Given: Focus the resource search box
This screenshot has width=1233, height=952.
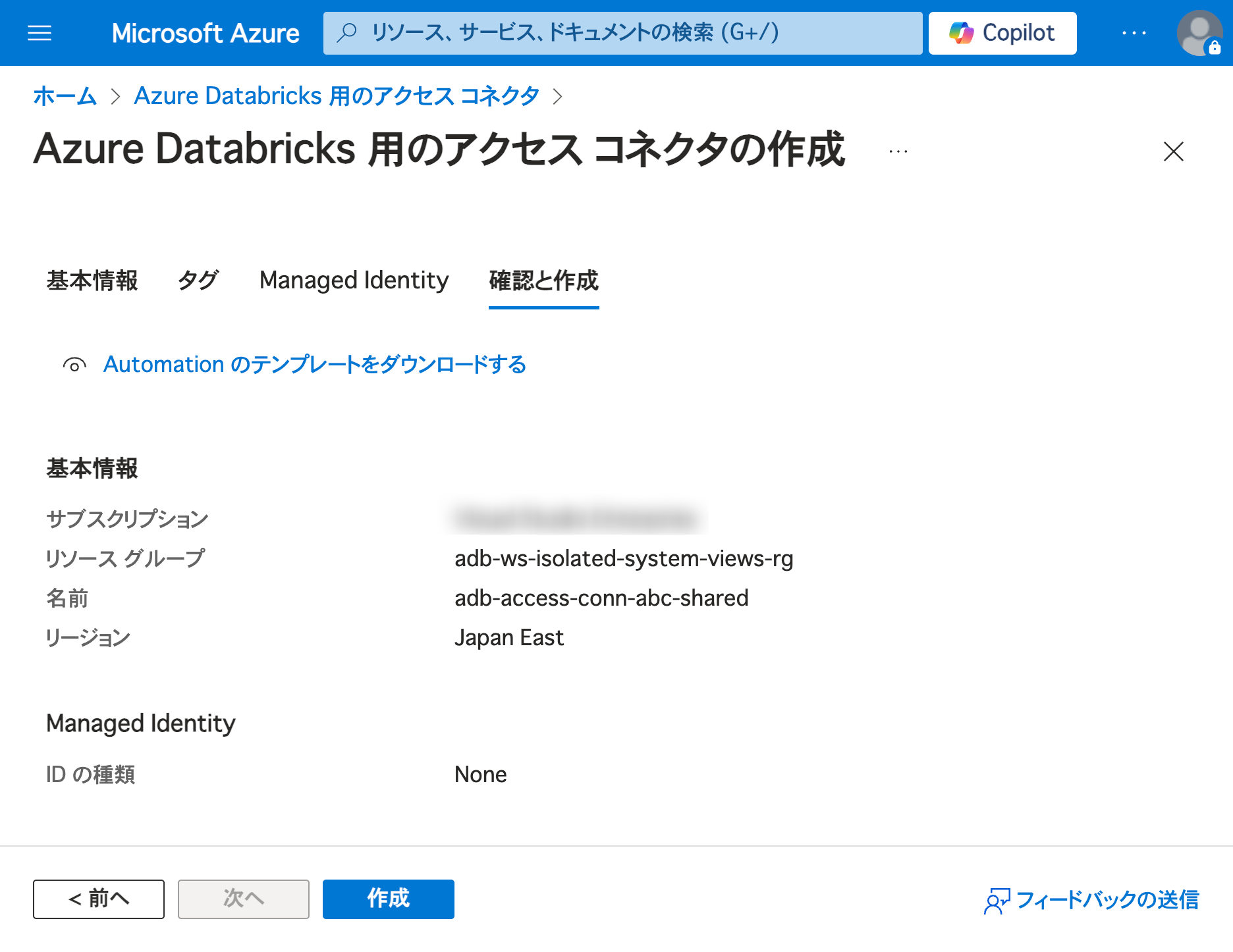Looking at the screenshot, I should coord(622,33).
